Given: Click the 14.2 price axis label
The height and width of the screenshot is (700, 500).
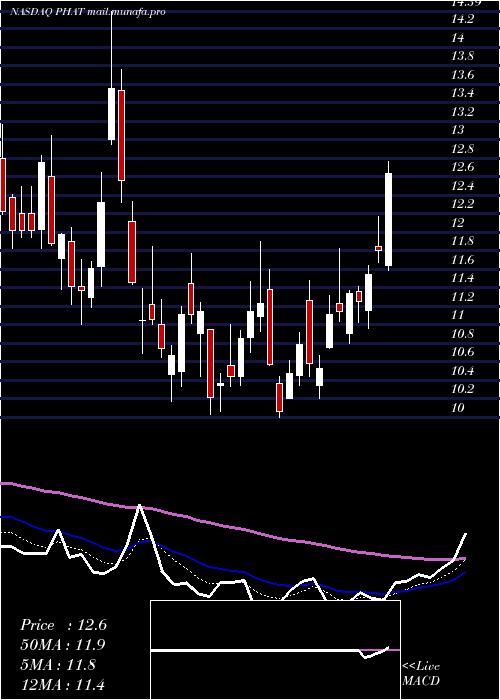Looking at the screenshot, I should 462,19.
